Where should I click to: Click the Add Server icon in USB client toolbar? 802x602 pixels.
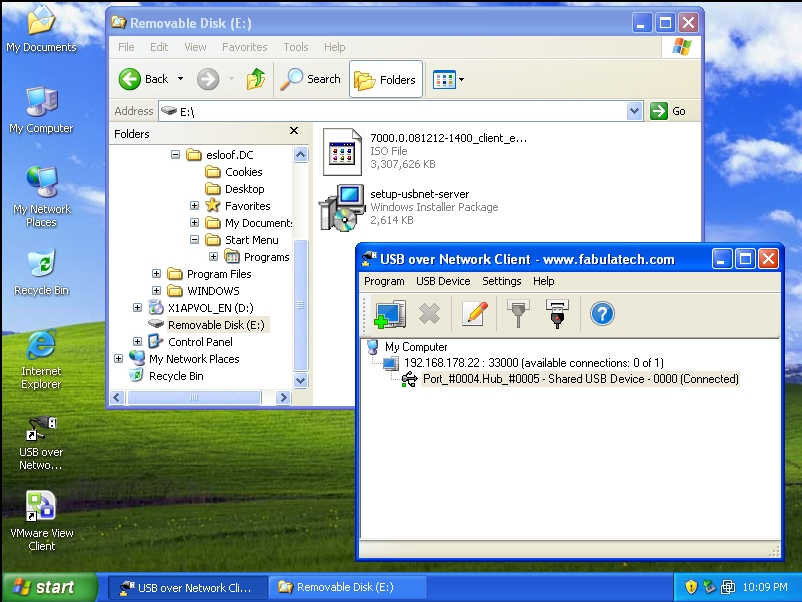[390, 314]
